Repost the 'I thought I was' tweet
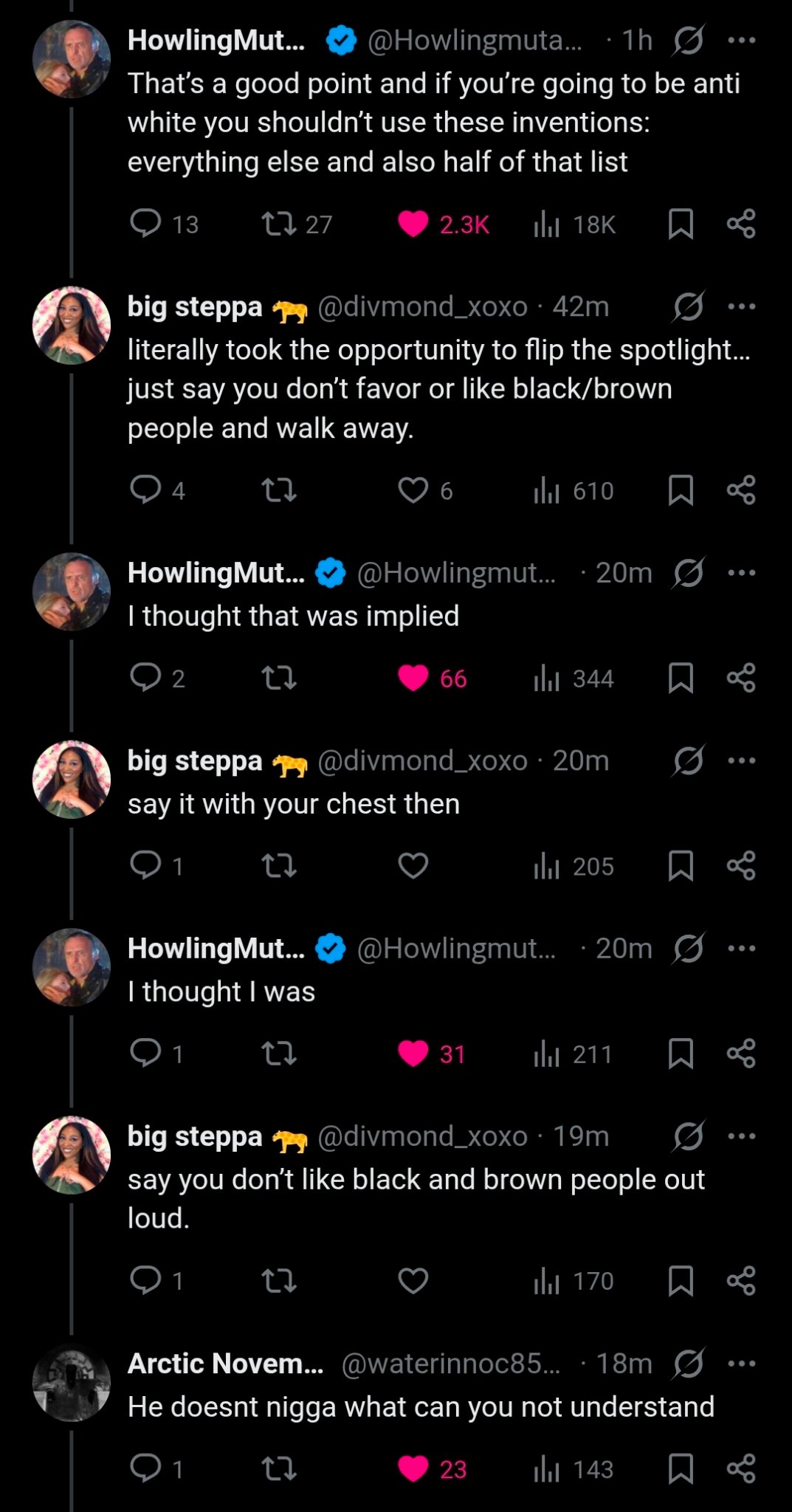Viewport: 792px width, 1512px height. 280,1054
